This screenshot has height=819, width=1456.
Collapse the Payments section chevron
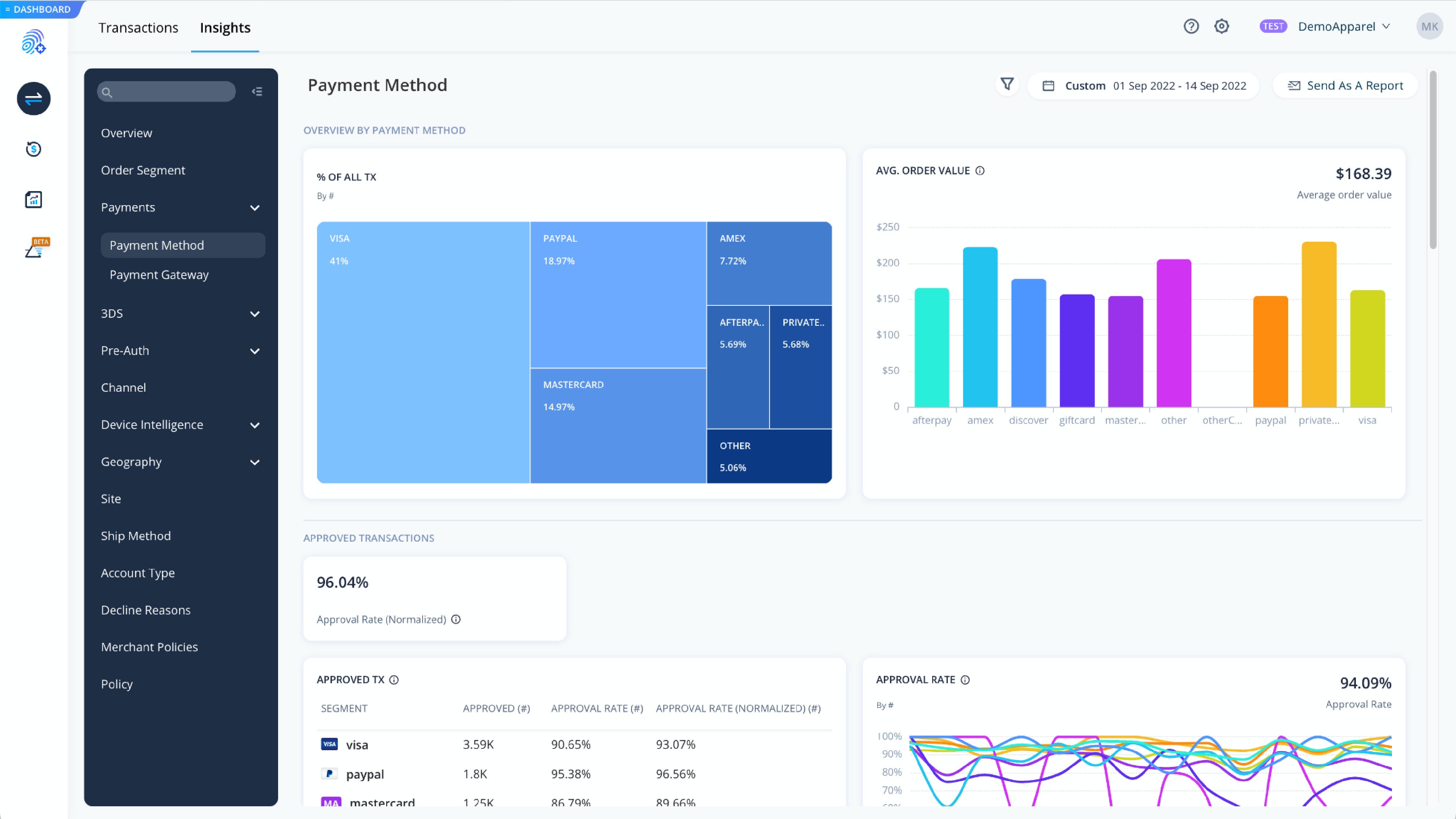[255, 207]
